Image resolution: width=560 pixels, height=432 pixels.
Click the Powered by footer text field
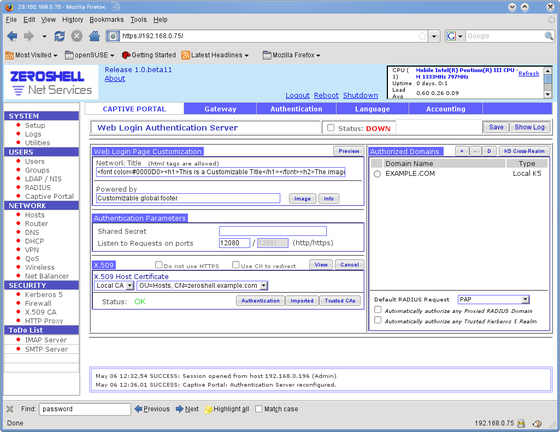click(x=188, y=199)
